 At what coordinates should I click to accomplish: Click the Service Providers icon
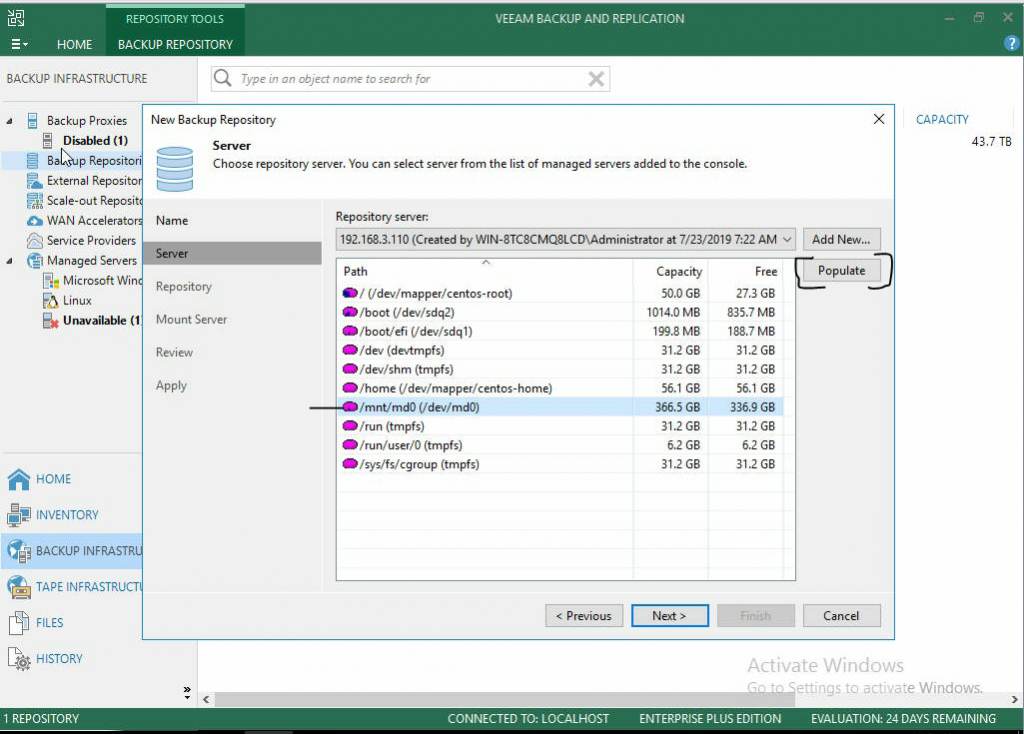pyautogui.click(x=35, y=240)
